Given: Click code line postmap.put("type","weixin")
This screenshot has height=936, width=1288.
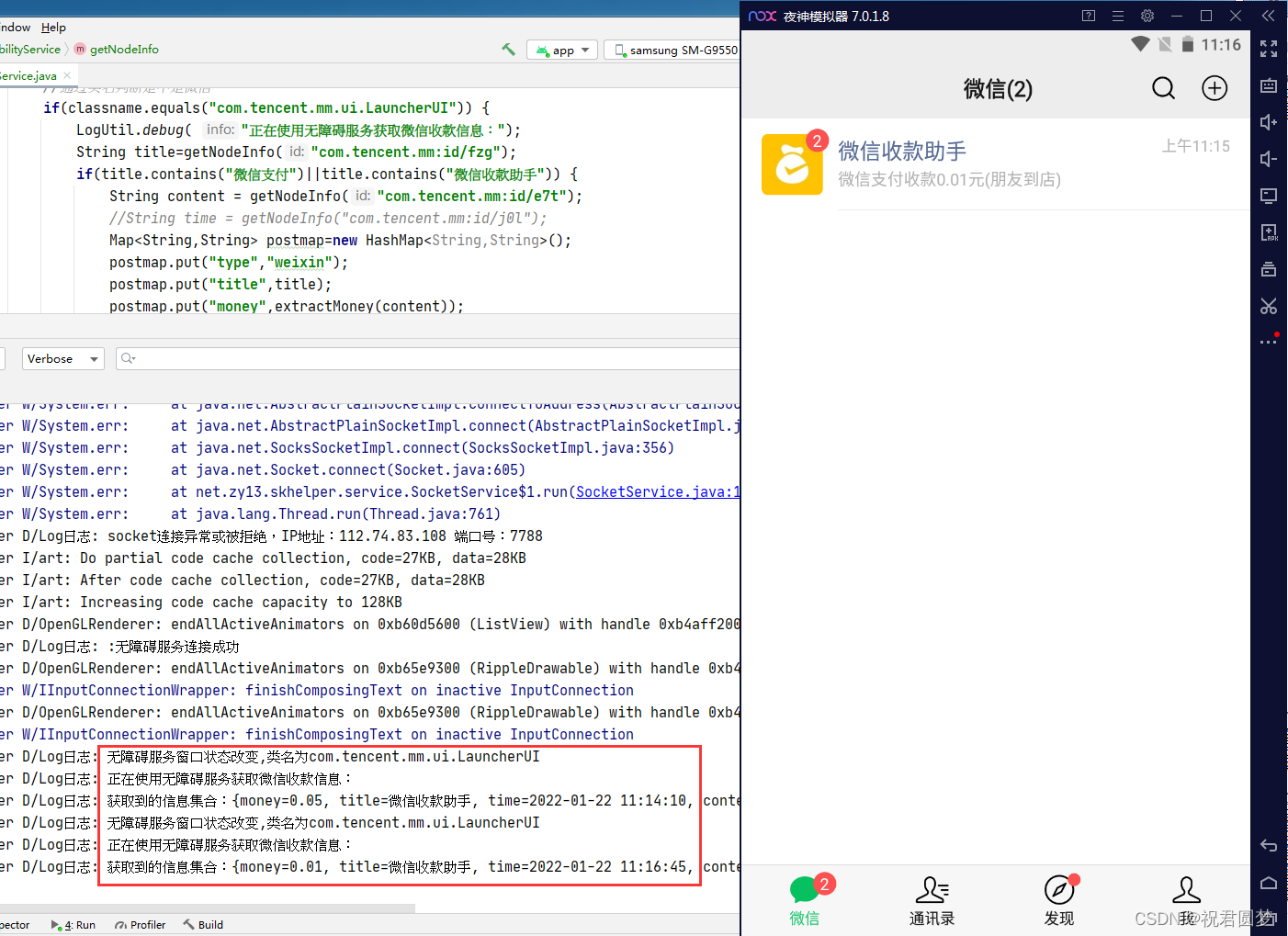Looking at the screenshot, I should [229, 262].
